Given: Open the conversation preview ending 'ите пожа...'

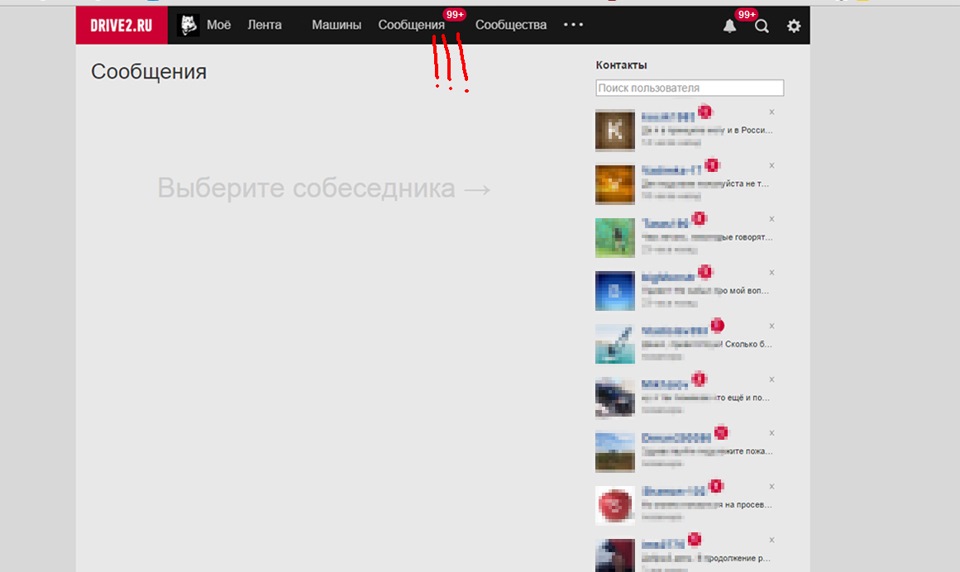Looking at the screenshot, I should [x=707, y=451].
